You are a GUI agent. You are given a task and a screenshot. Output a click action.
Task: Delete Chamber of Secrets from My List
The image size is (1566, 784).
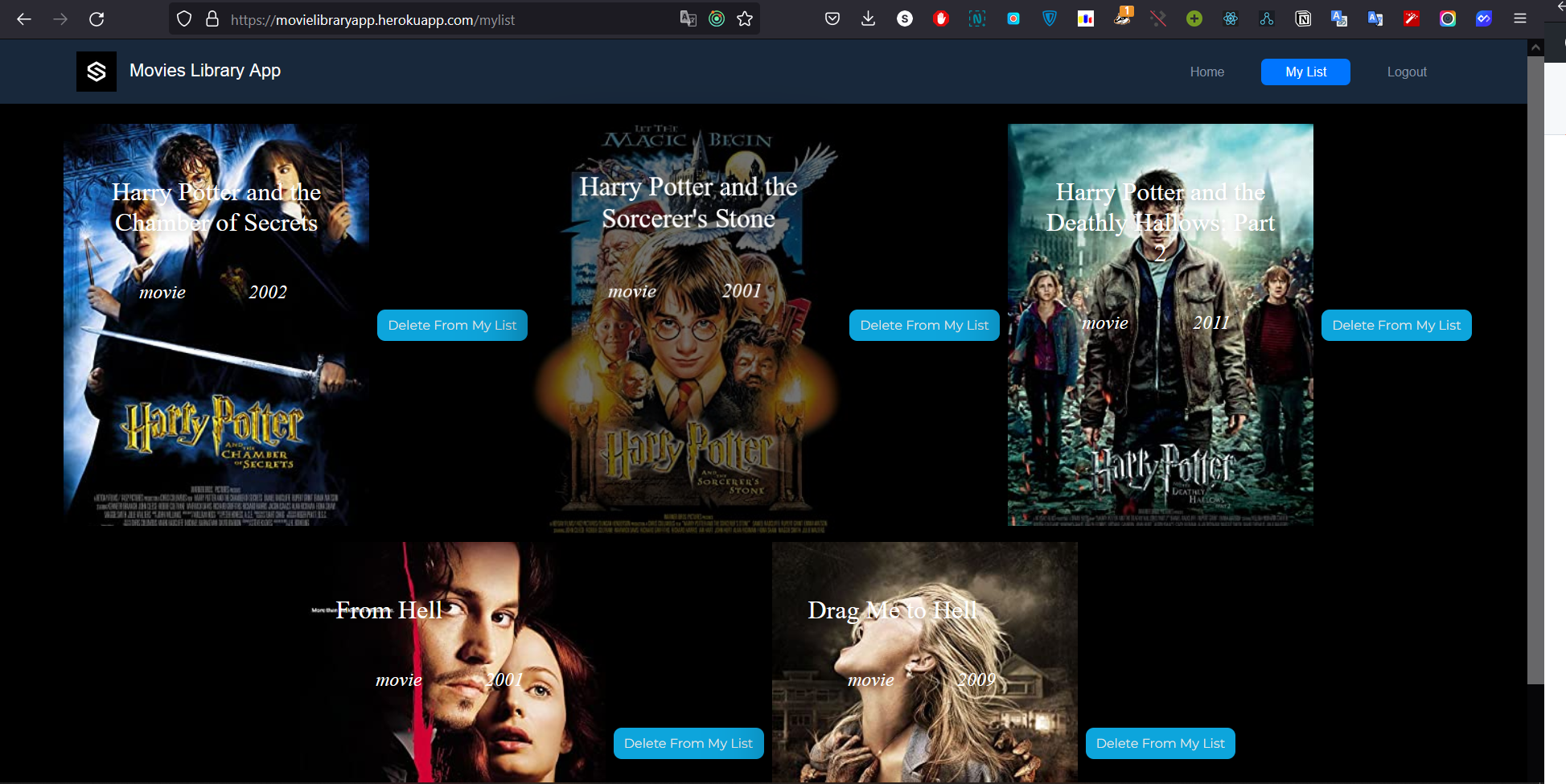click(x=452, y=325)
